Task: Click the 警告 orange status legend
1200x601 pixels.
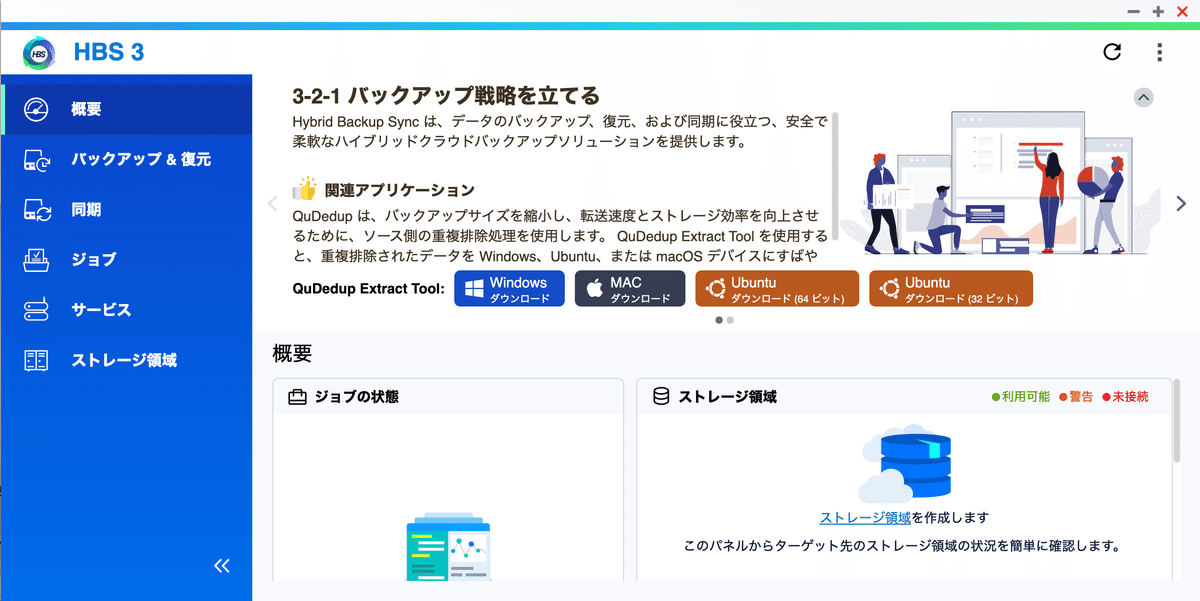Action: click(1075, 397)
